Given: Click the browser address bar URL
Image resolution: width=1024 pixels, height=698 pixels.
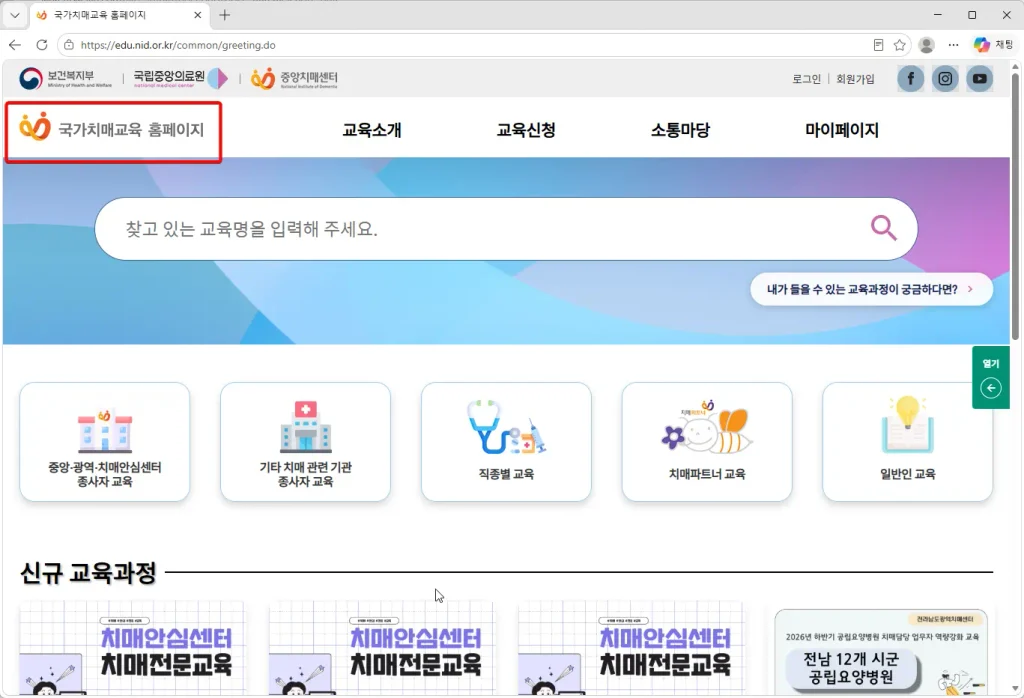Looking at the screenshot, I should click(x=178, y=45).
